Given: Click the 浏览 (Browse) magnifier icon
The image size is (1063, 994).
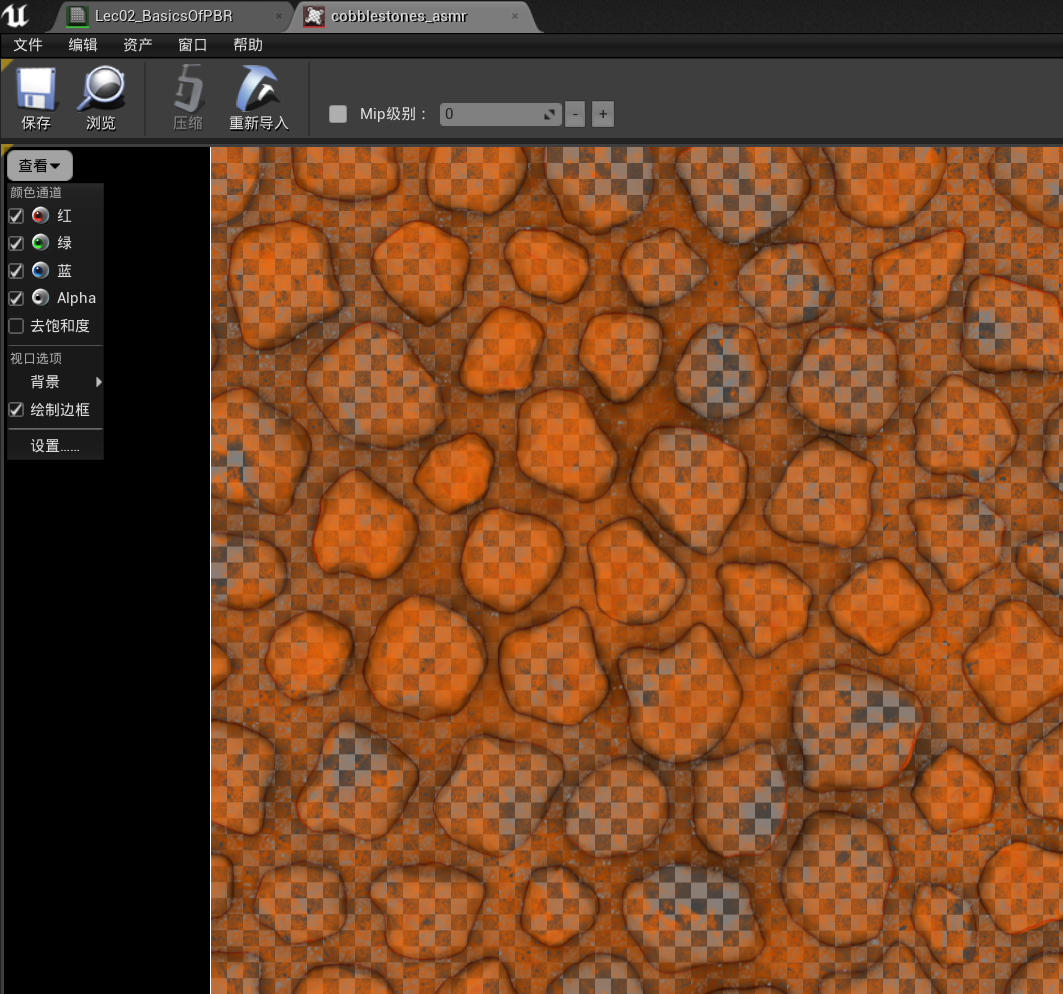Looking at the screenshot, I should pos(101,89).
